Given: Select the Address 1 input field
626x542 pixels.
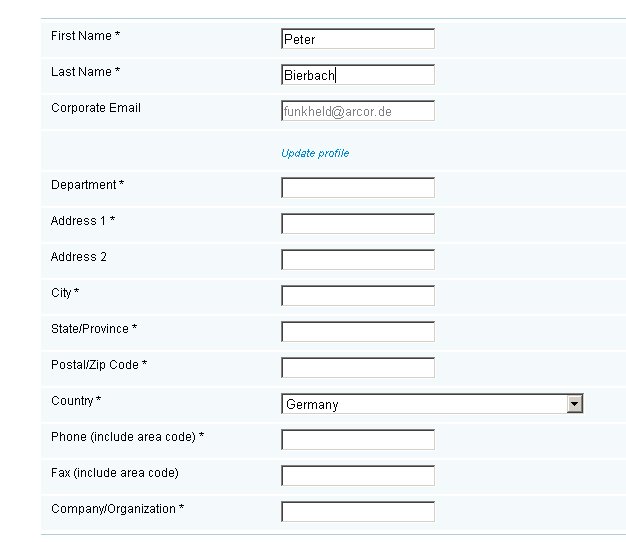Looking at the screenshot, I should [x=358, y=224].
